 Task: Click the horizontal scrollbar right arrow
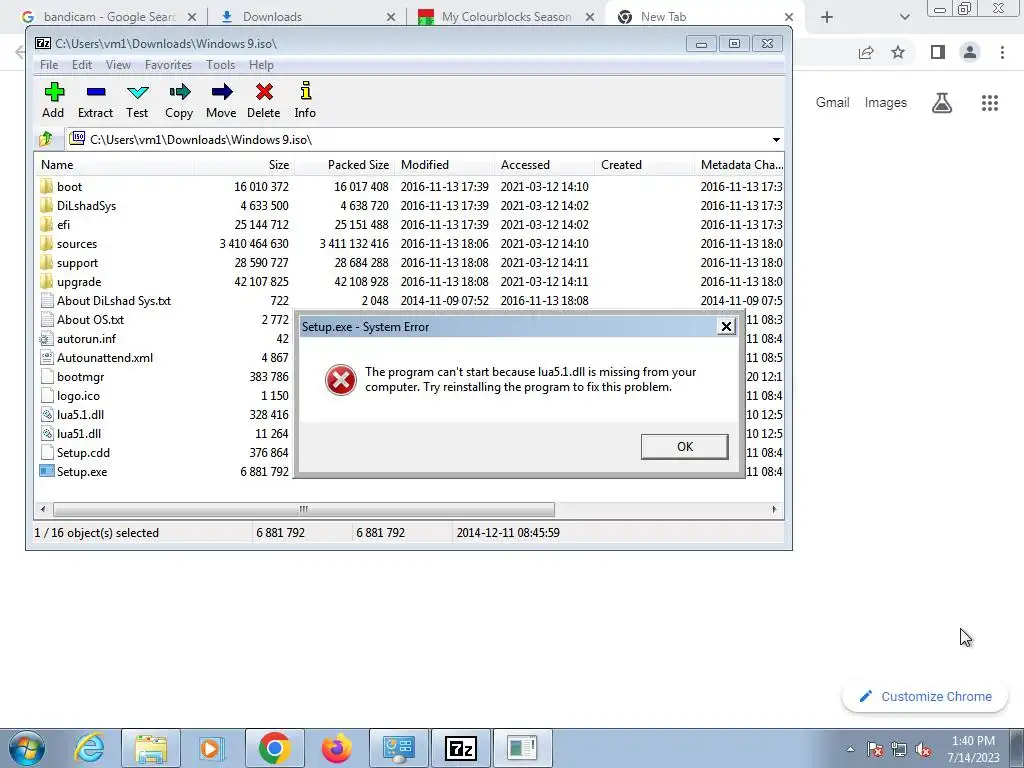tap(775, 509)
